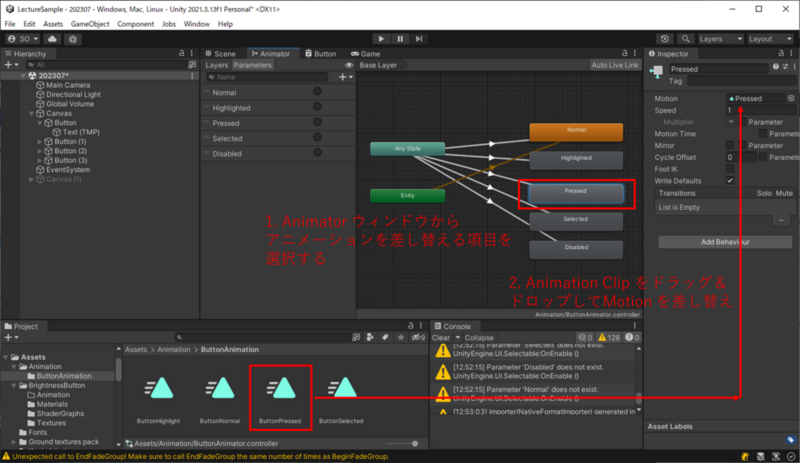800x463 pixels.
Task: Open the Animator Layers tab
Action: pos(216,65)
